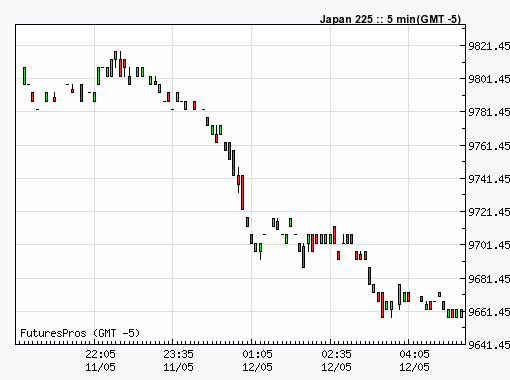Click the 9761.45 price axis label
The image size is (510, 380).
click(x=489, y=146)
